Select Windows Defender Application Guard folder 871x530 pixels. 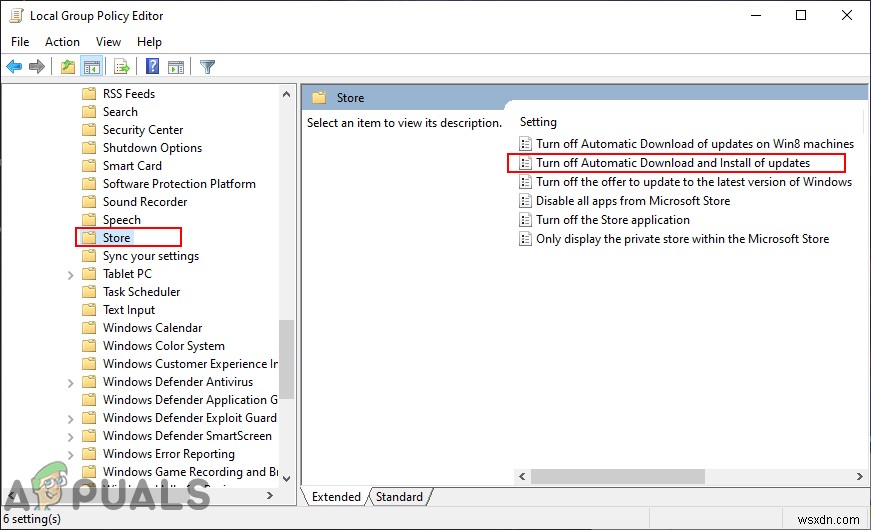point(190,400)
